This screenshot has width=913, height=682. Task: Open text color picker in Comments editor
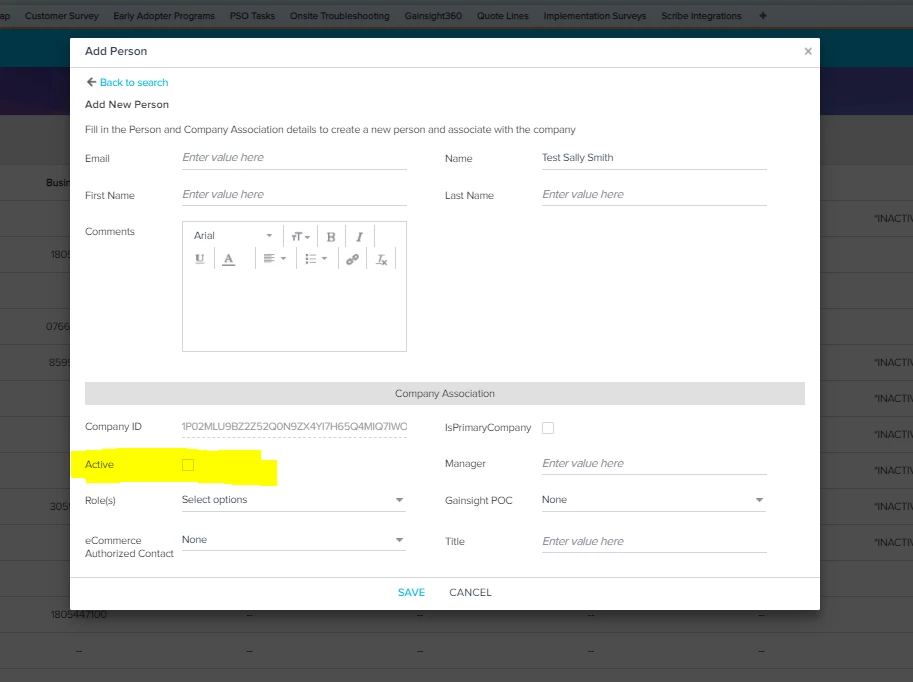click(228, 259)
